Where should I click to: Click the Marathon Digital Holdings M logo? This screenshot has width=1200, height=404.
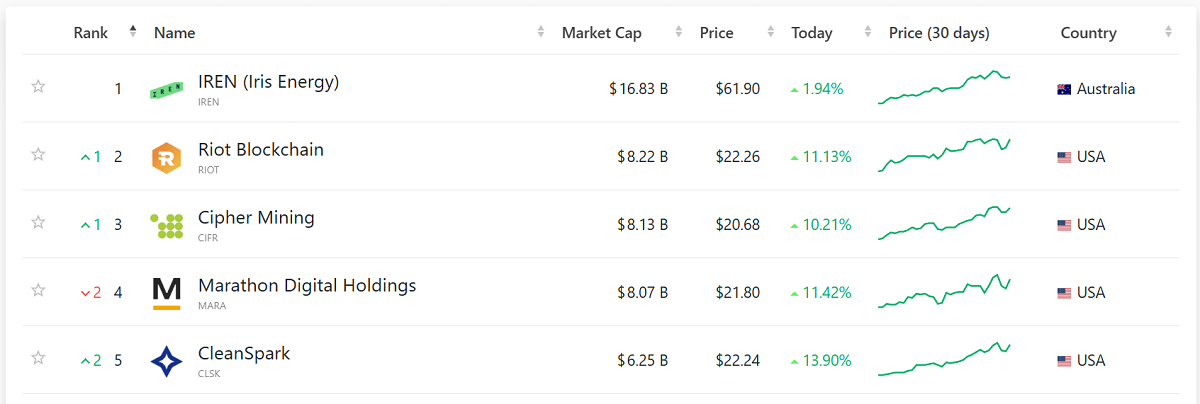point(166,293)
